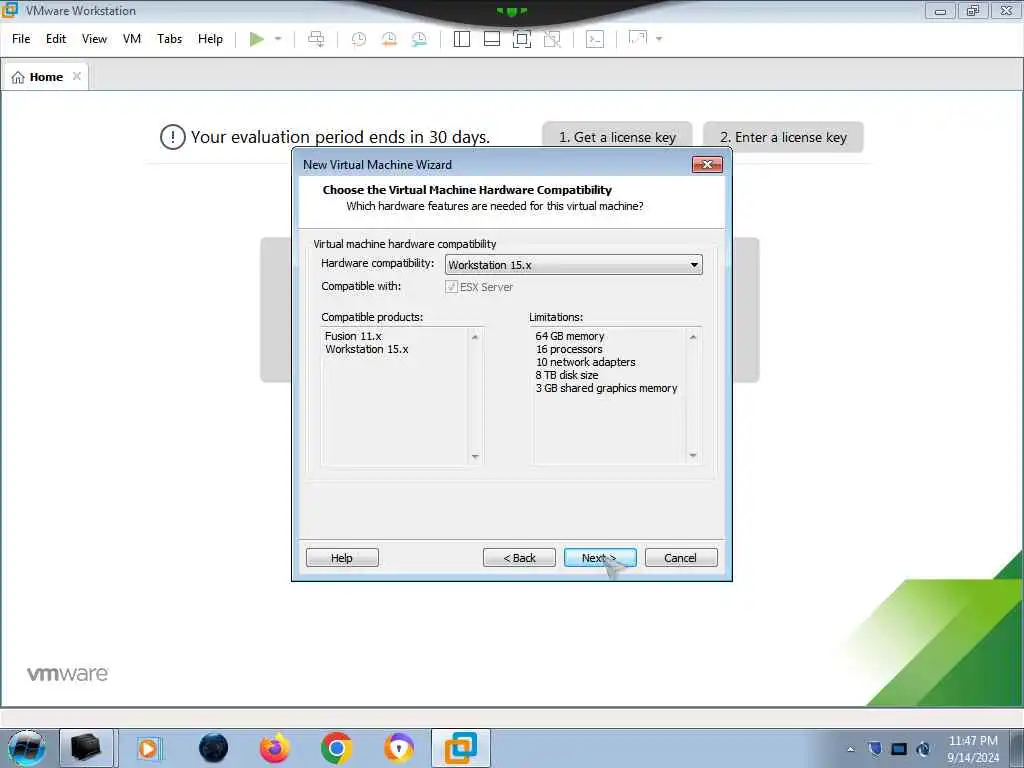The image size is (1024, 768).
Task: Open the VM menu
Action: [132, 39]
